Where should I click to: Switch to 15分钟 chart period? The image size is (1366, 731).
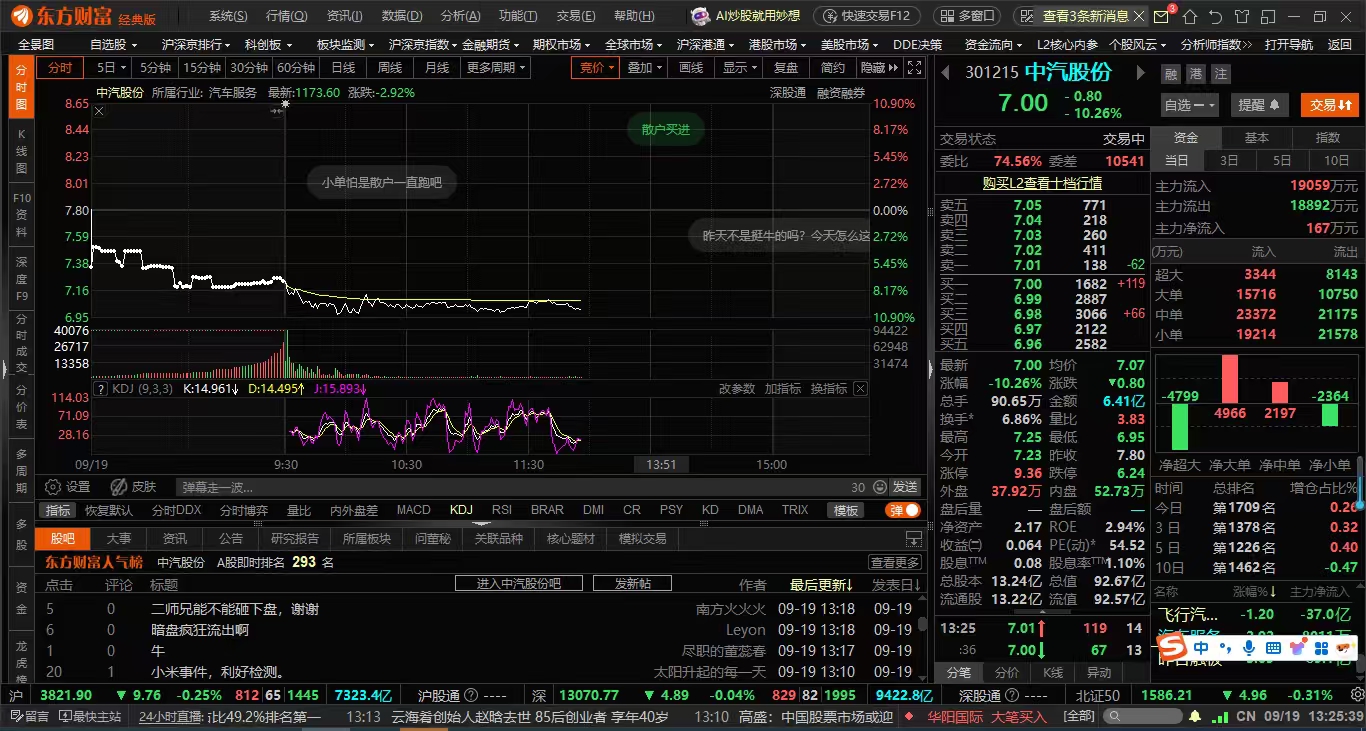[201, 67]
